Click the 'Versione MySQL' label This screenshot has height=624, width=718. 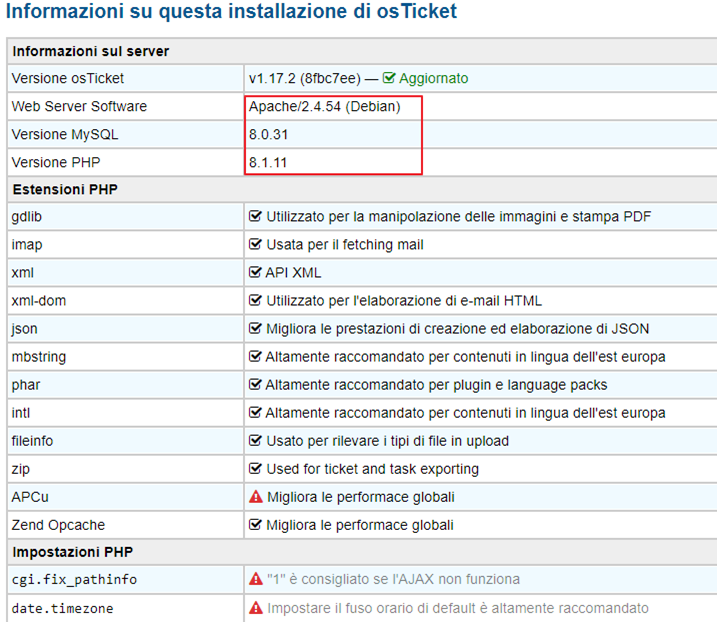click(x=65, y=135)
